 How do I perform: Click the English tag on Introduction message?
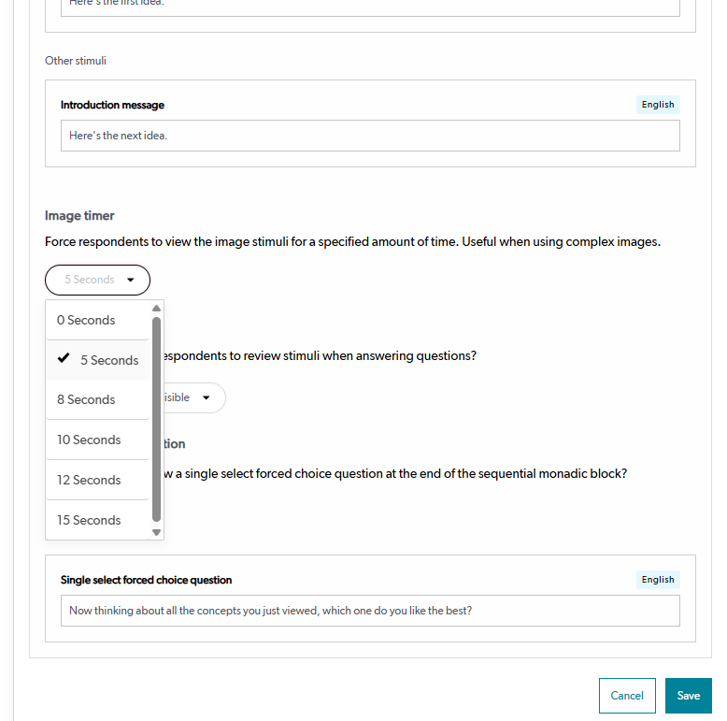(657, 104)
